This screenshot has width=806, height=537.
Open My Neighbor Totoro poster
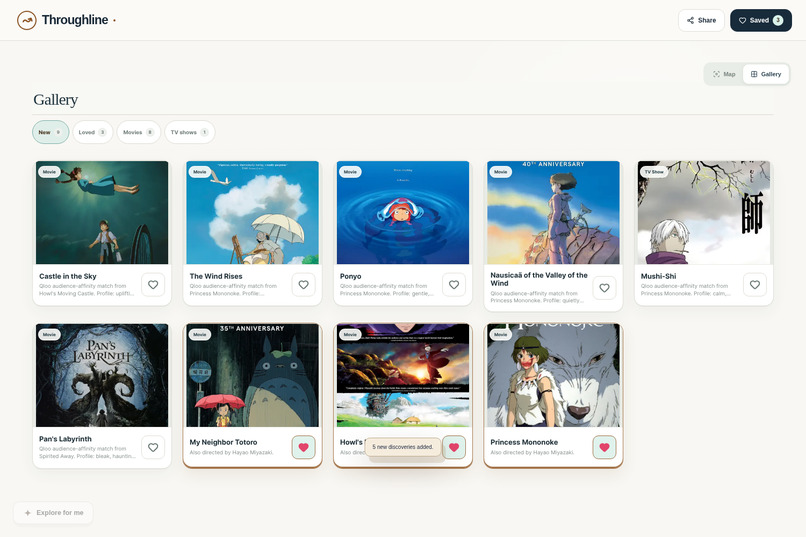[x=252, y=375]
